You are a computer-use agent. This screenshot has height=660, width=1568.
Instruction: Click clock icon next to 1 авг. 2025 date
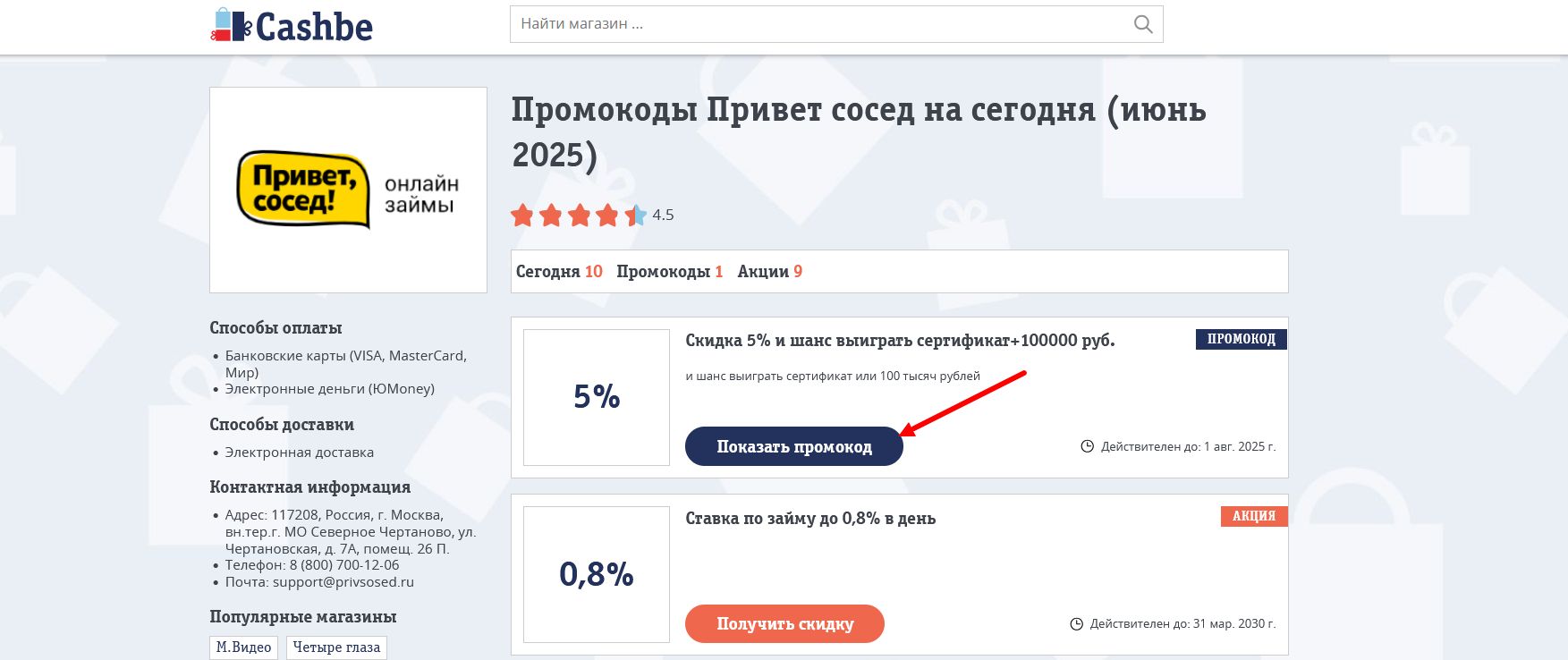click(1087, 446)
